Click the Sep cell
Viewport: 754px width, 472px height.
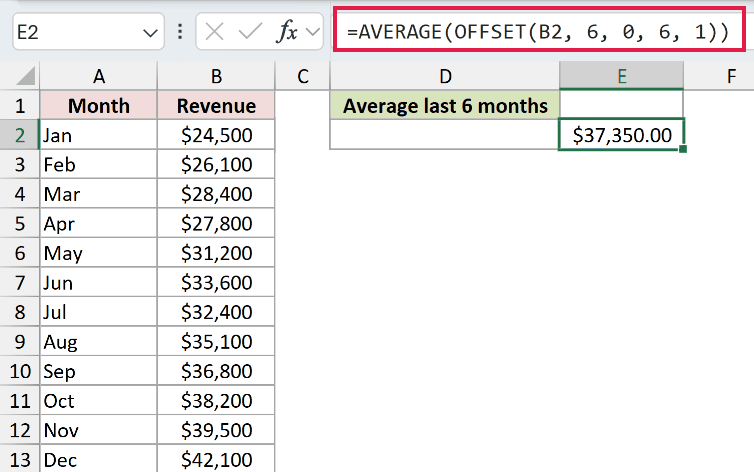click(99, 371)
